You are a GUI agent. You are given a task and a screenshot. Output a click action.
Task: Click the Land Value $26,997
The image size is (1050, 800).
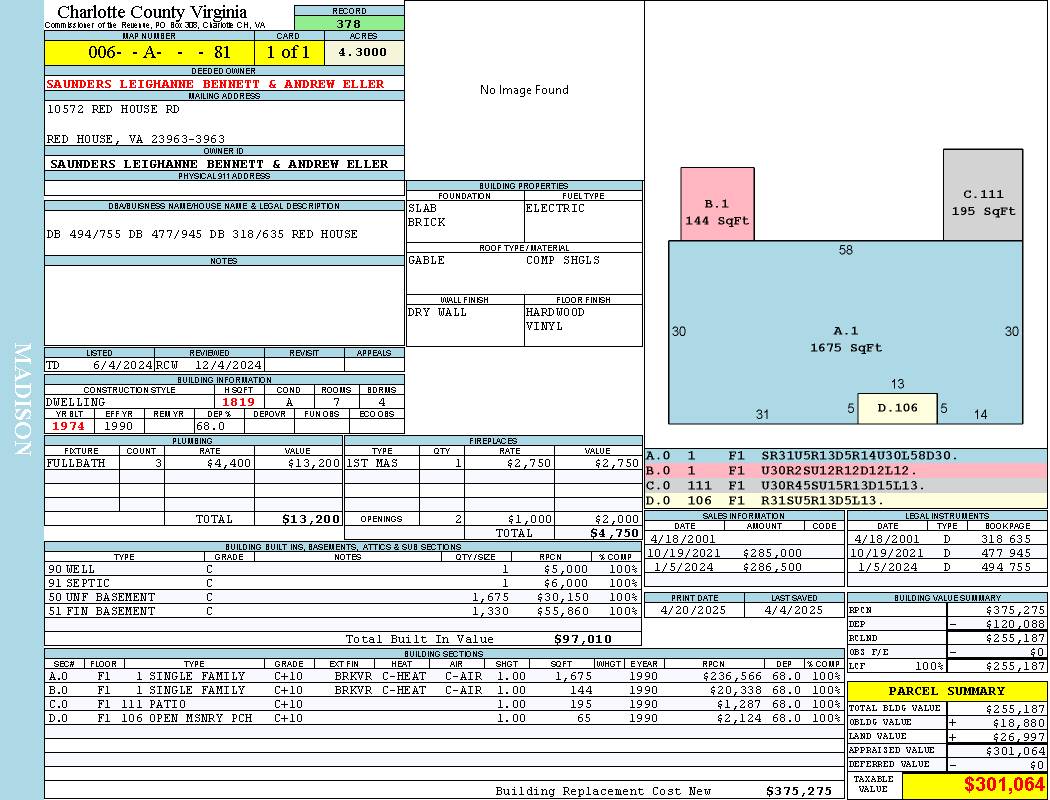pos(1019,737)
